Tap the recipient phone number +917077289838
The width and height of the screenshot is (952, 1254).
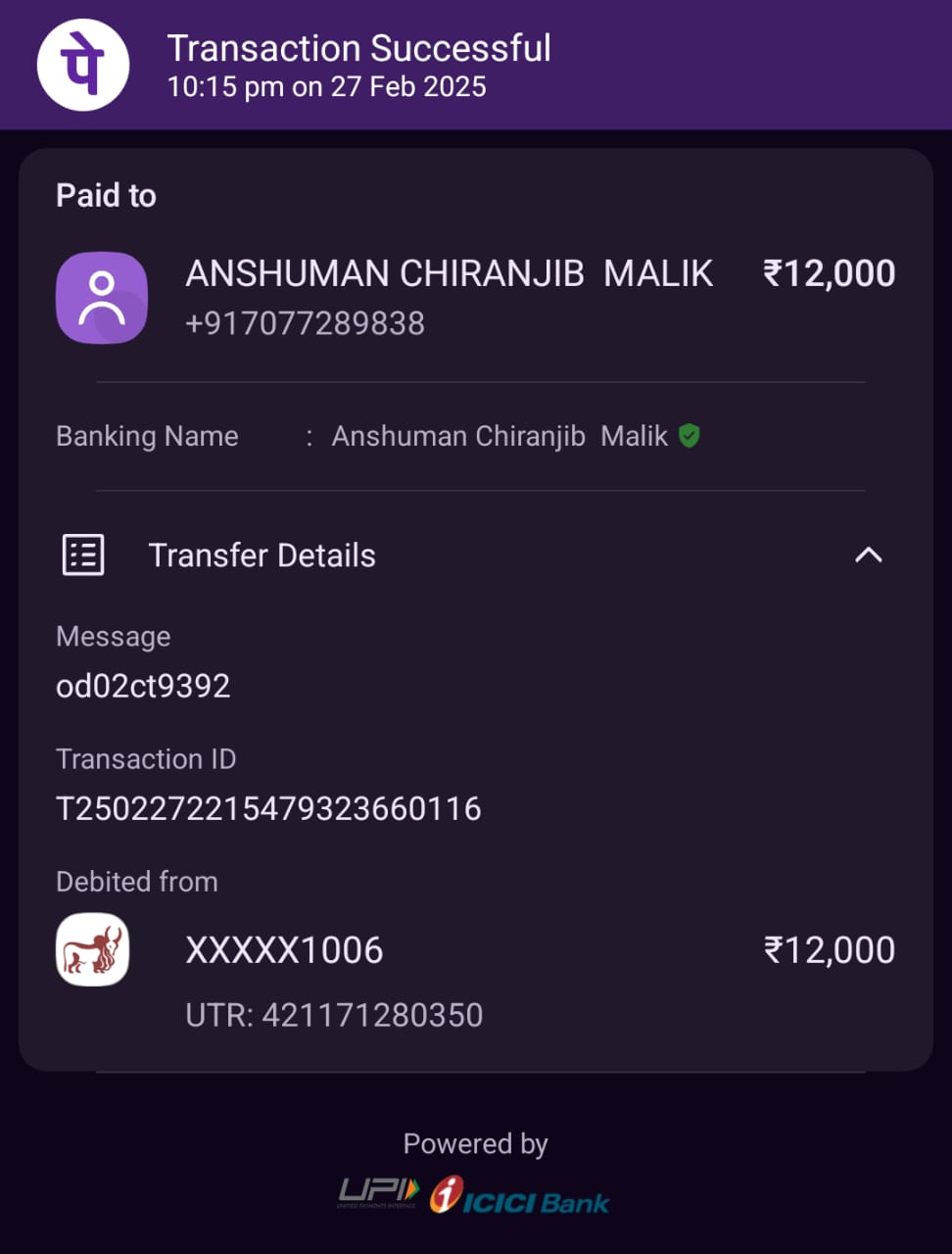[x=305, y=323]
